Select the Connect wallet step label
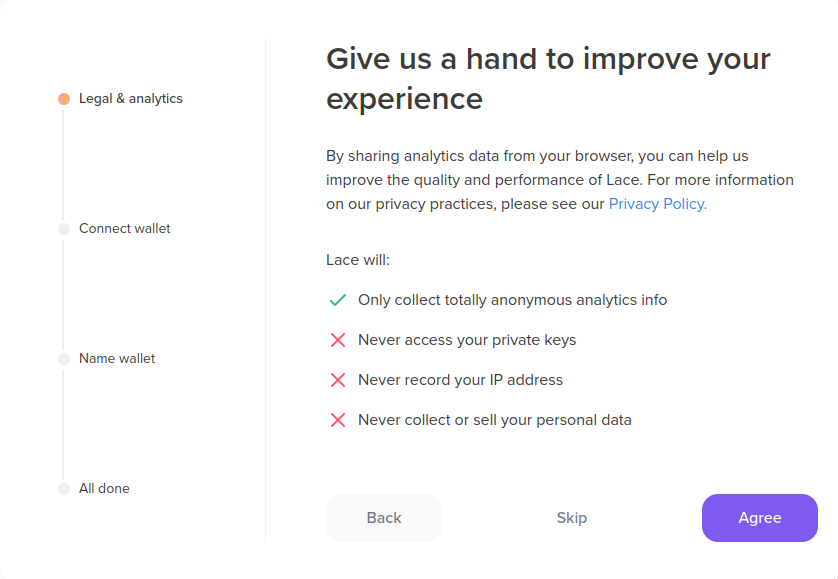Image resolution: width=838 pixels, height=579 pixels. pos(125,229)
